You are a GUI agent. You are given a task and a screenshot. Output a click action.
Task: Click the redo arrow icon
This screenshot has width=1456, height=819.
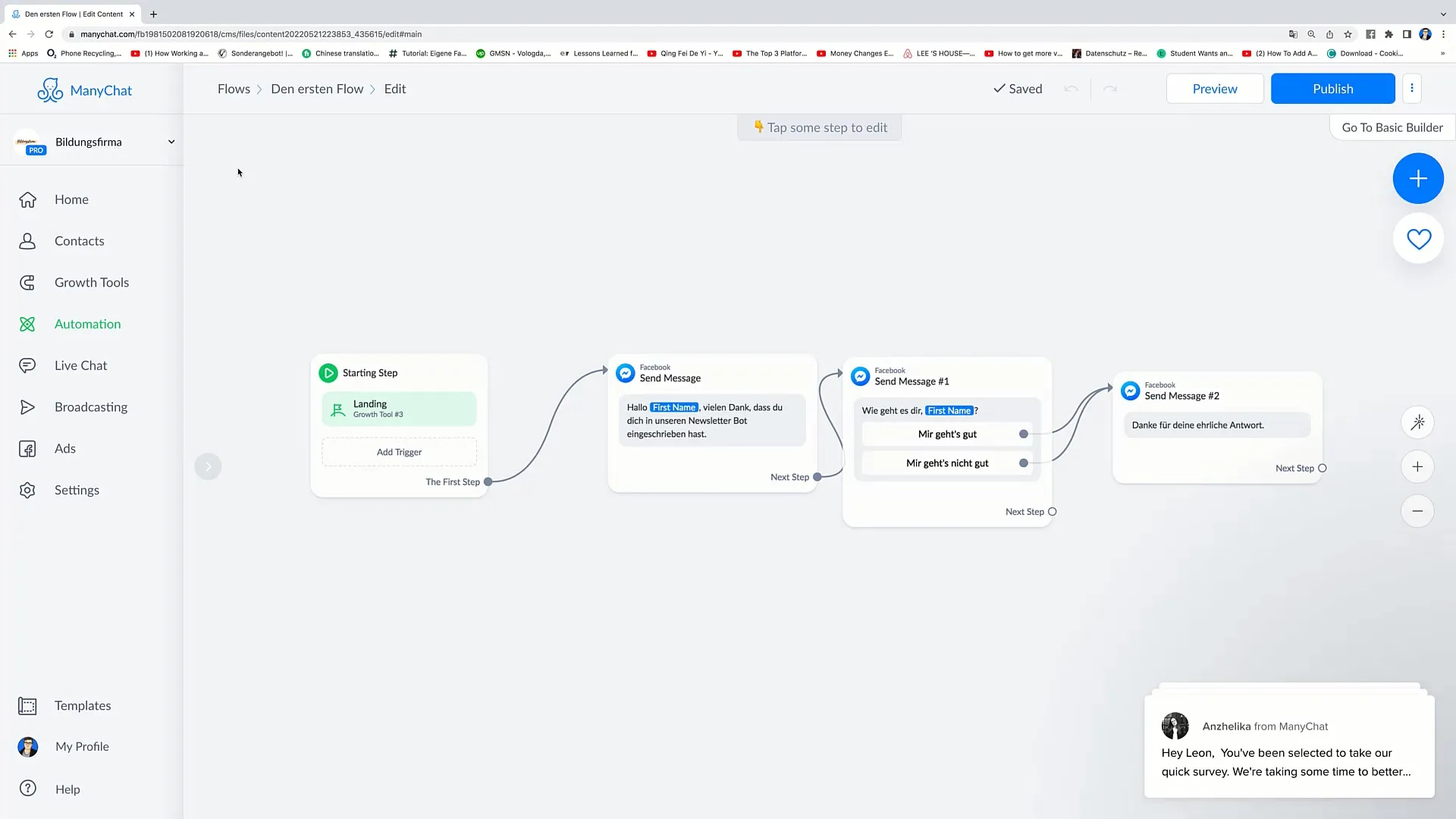pyautogui.click(x=1109, y=89)
